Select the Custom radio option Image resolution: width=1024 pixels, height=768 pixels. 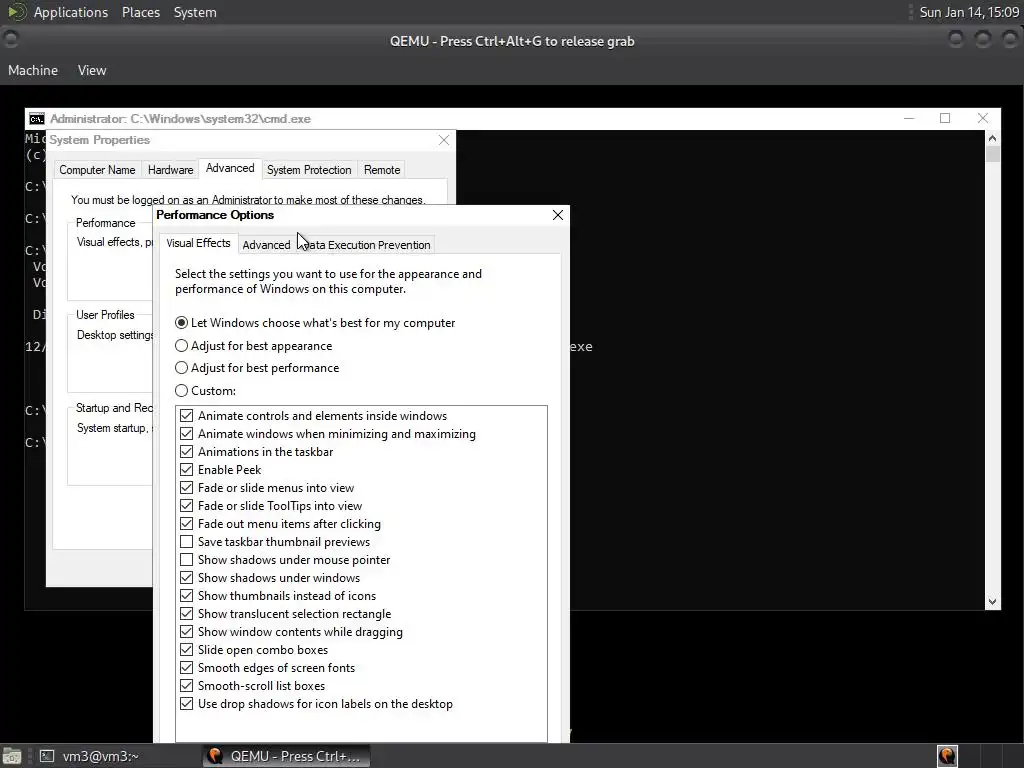(x=182, y=391)
